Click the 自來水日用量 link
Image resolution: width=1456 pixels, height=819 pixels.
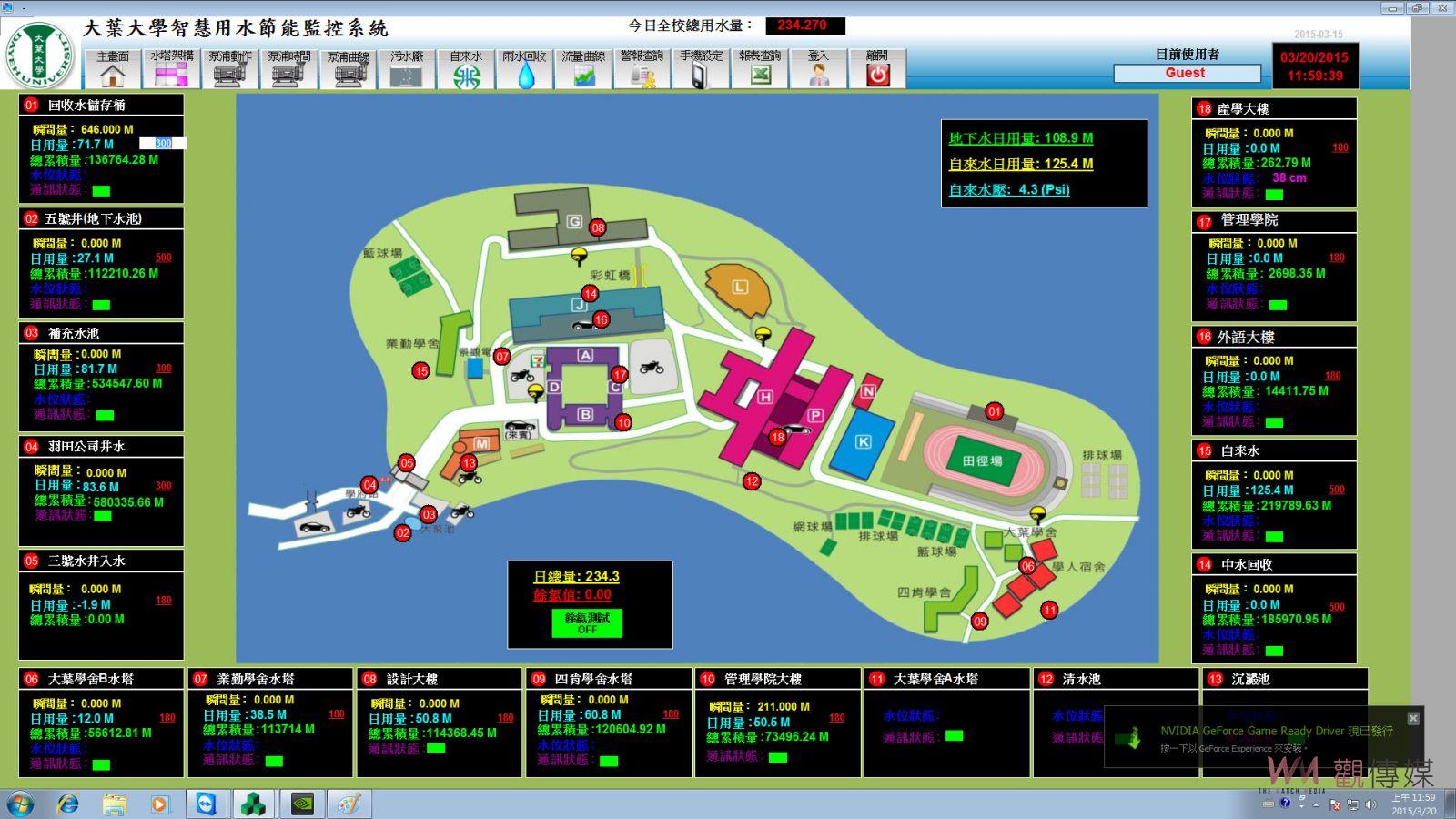1020,164
